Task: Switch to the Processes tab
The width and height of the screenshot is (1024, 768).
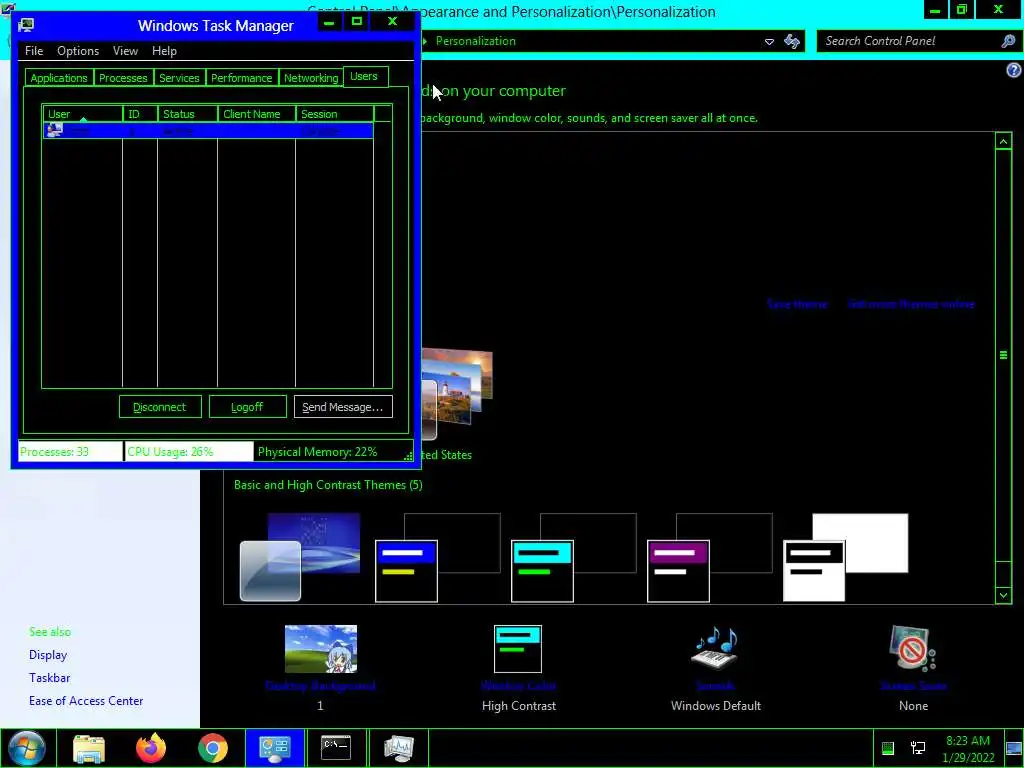Action: point(123,78)
